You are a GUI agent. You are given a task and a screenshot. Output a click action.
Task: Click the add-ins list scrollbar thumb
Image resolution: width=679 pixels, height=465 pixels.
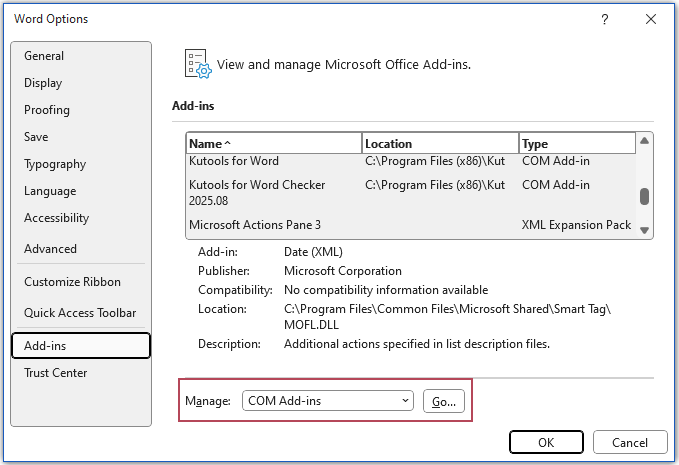coord(645,196)
